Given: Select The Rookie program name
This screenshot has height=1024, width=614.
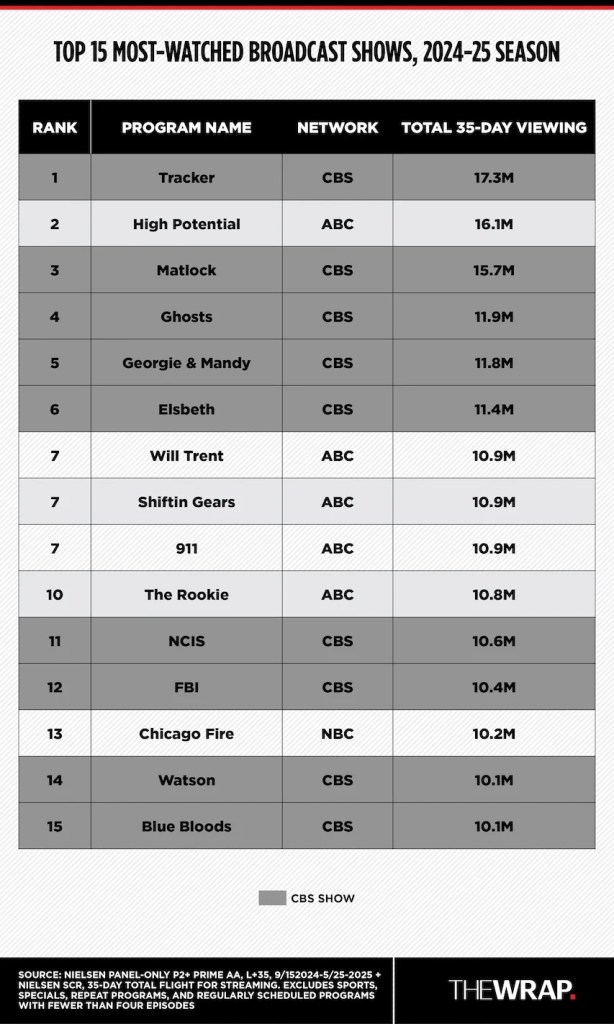Looking at the screenshot, I should 186,594.
